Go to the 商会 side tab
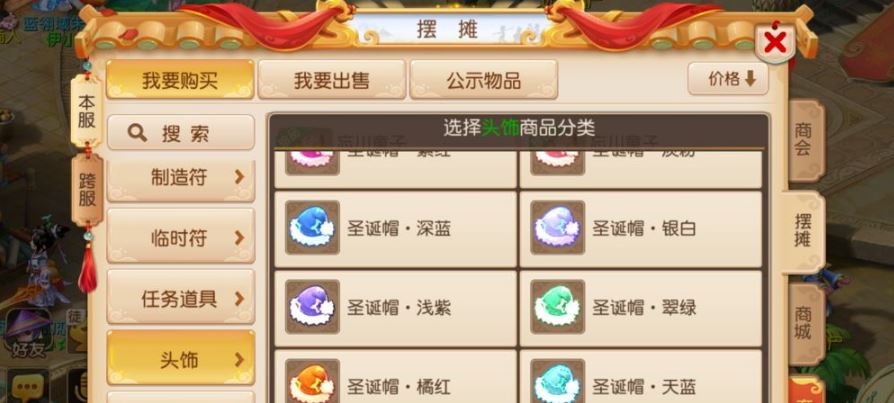The height and width of the screenshot is (403, 894). (x=804, y=140)
